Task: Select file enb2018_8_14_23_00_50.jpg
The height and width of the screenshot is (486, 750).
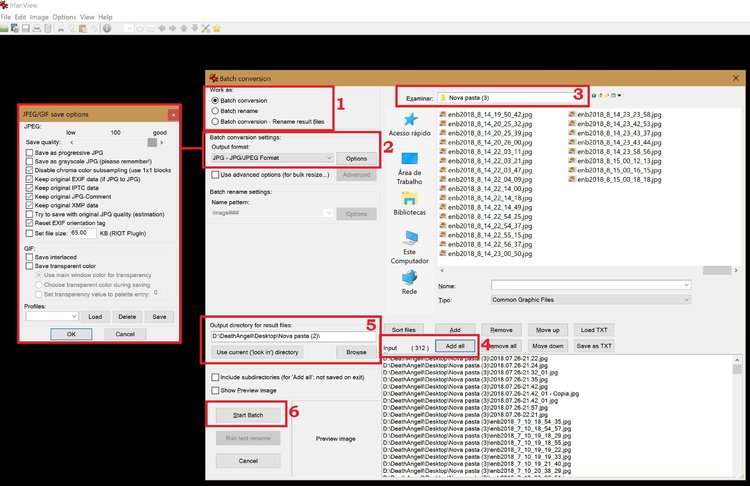Action: pos(485,254)
